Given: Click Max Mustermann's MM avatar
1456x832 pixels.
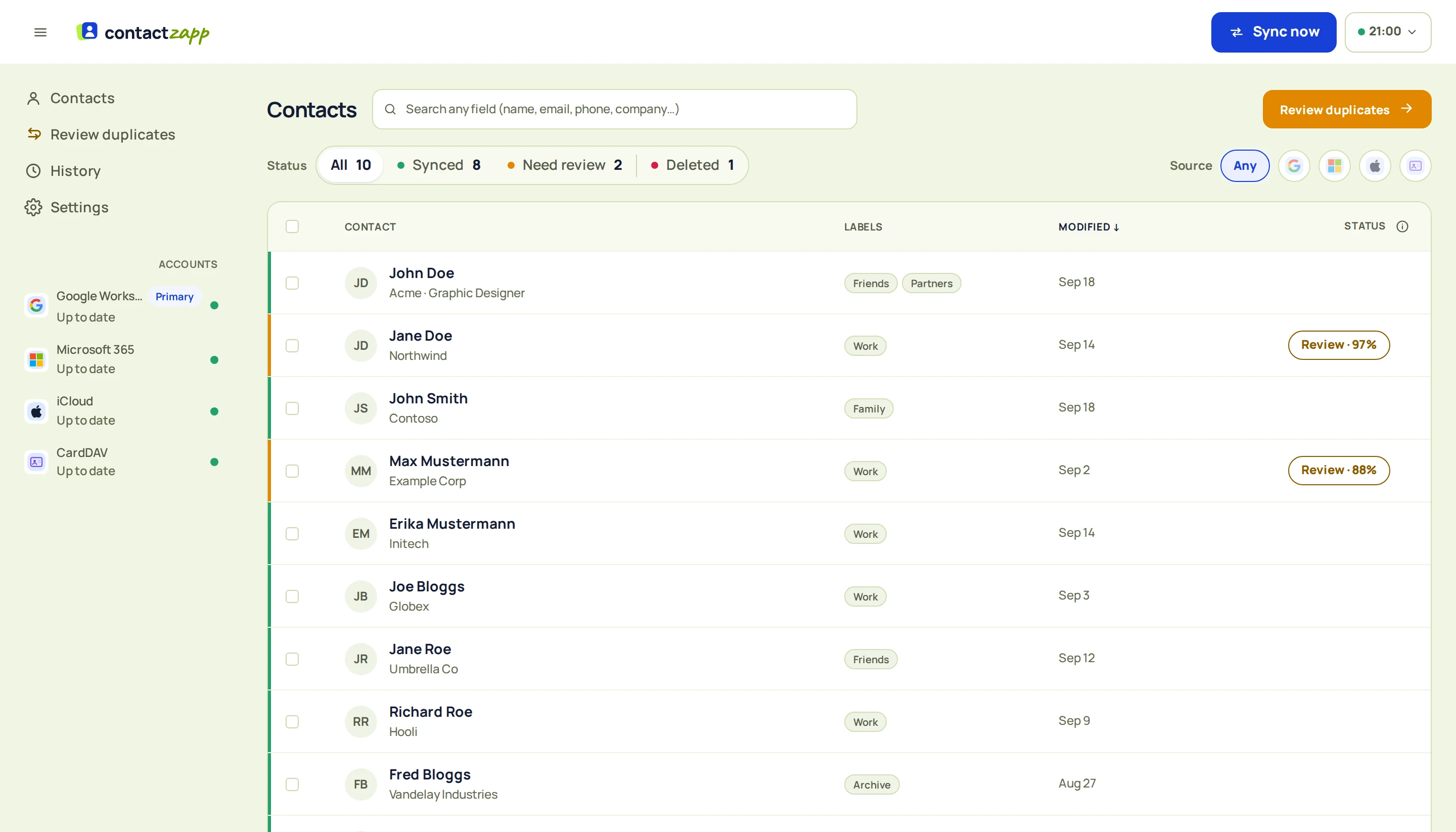Looking at the screenshot, I should click(360, 471).
